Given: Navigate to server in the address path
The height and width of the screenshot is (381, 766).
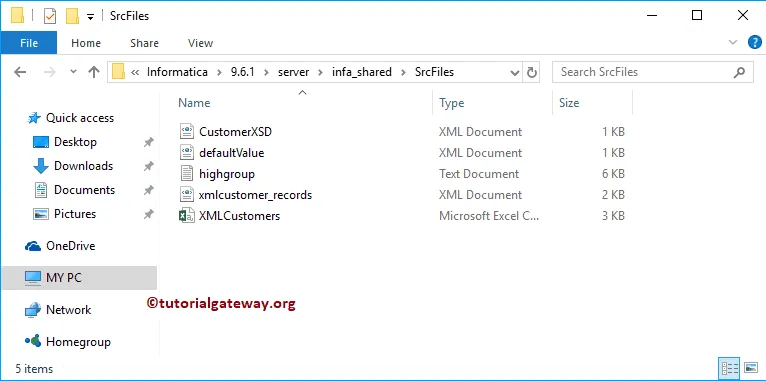Looking at the screenshot, I should click(x=294, y=72).
